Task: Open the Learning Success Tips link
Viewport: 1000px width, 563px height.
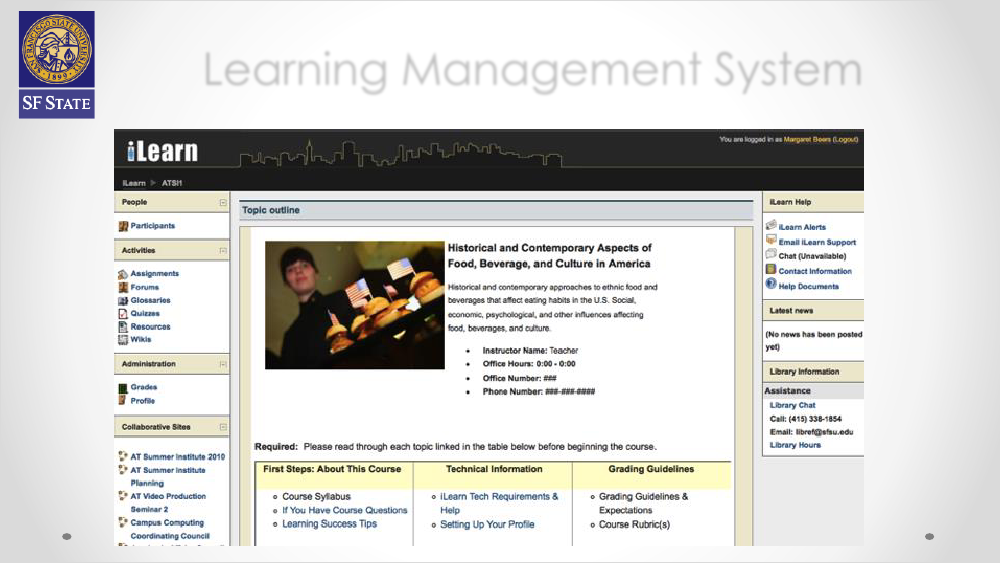Action: [x=329, y=524]
